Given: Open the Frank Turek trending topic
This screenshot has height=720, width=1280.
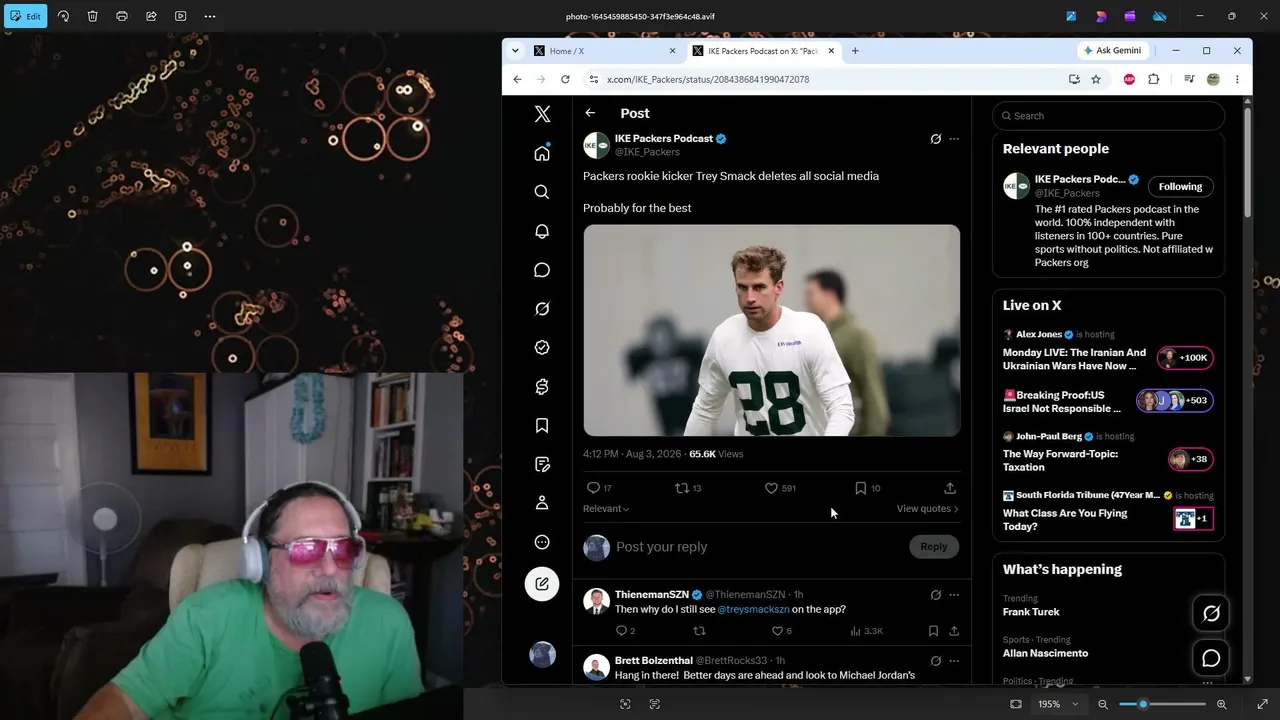Looking at the screenshot, I should [x=1031, y=612].
